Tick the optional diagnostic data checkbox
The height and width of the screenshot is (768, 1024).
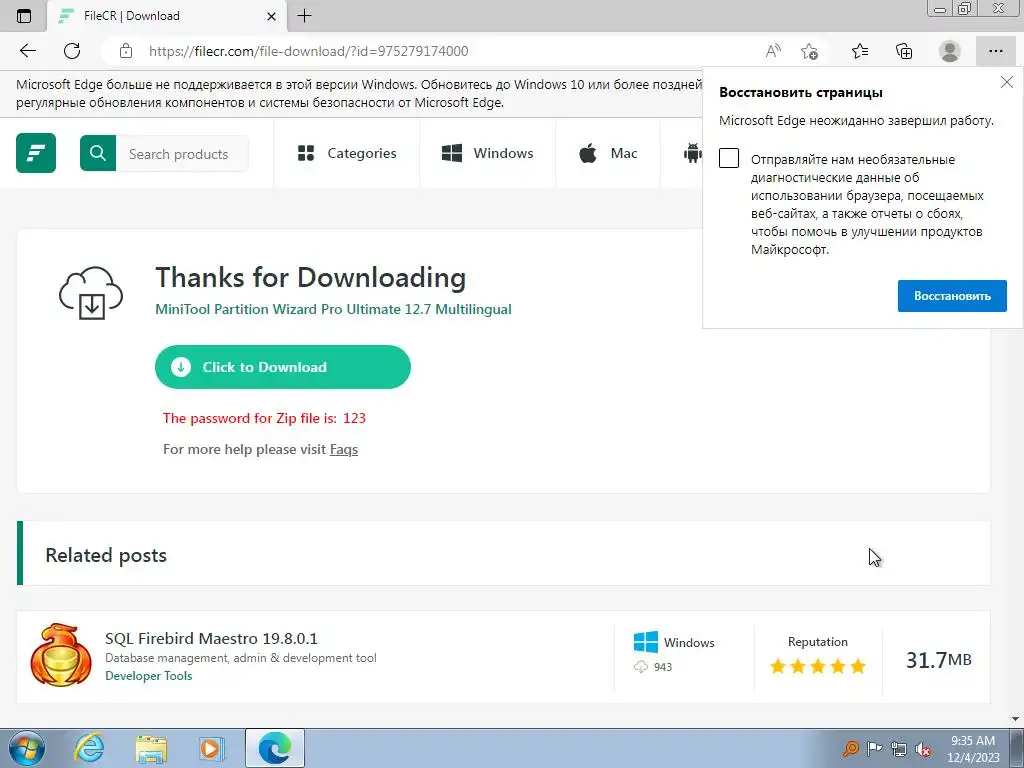pos(729,158)
